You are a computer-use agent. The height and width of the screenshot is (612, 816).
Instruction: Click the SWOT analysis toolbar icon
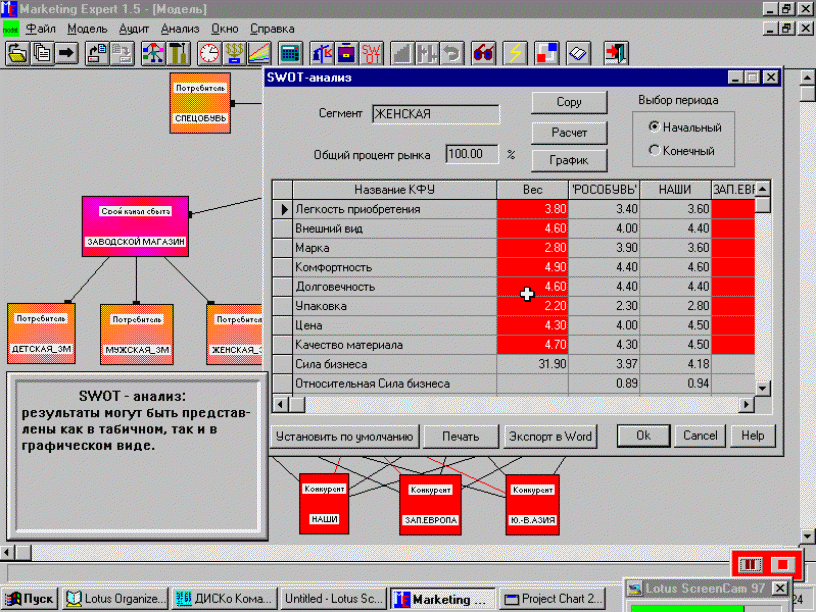[372, 53]
